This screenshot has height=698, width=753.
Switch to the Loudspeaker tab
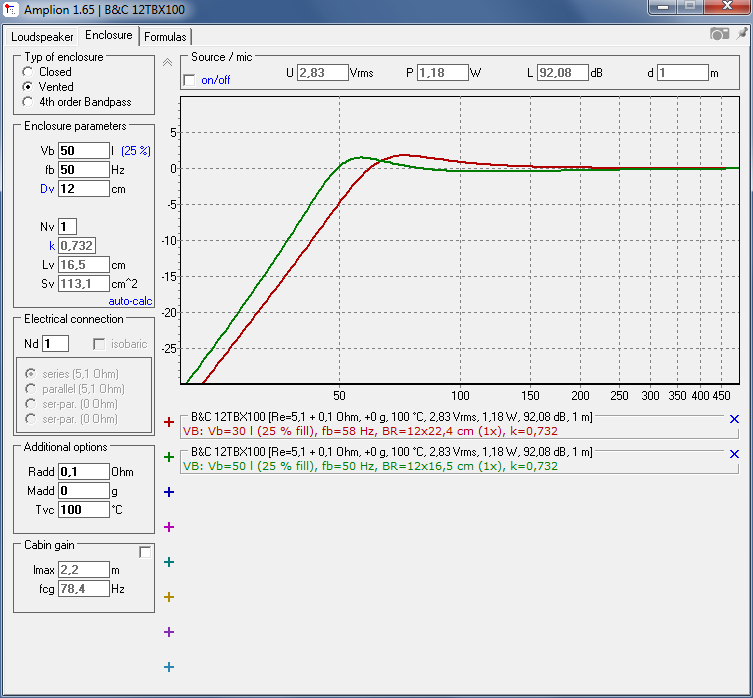(42, 37)
